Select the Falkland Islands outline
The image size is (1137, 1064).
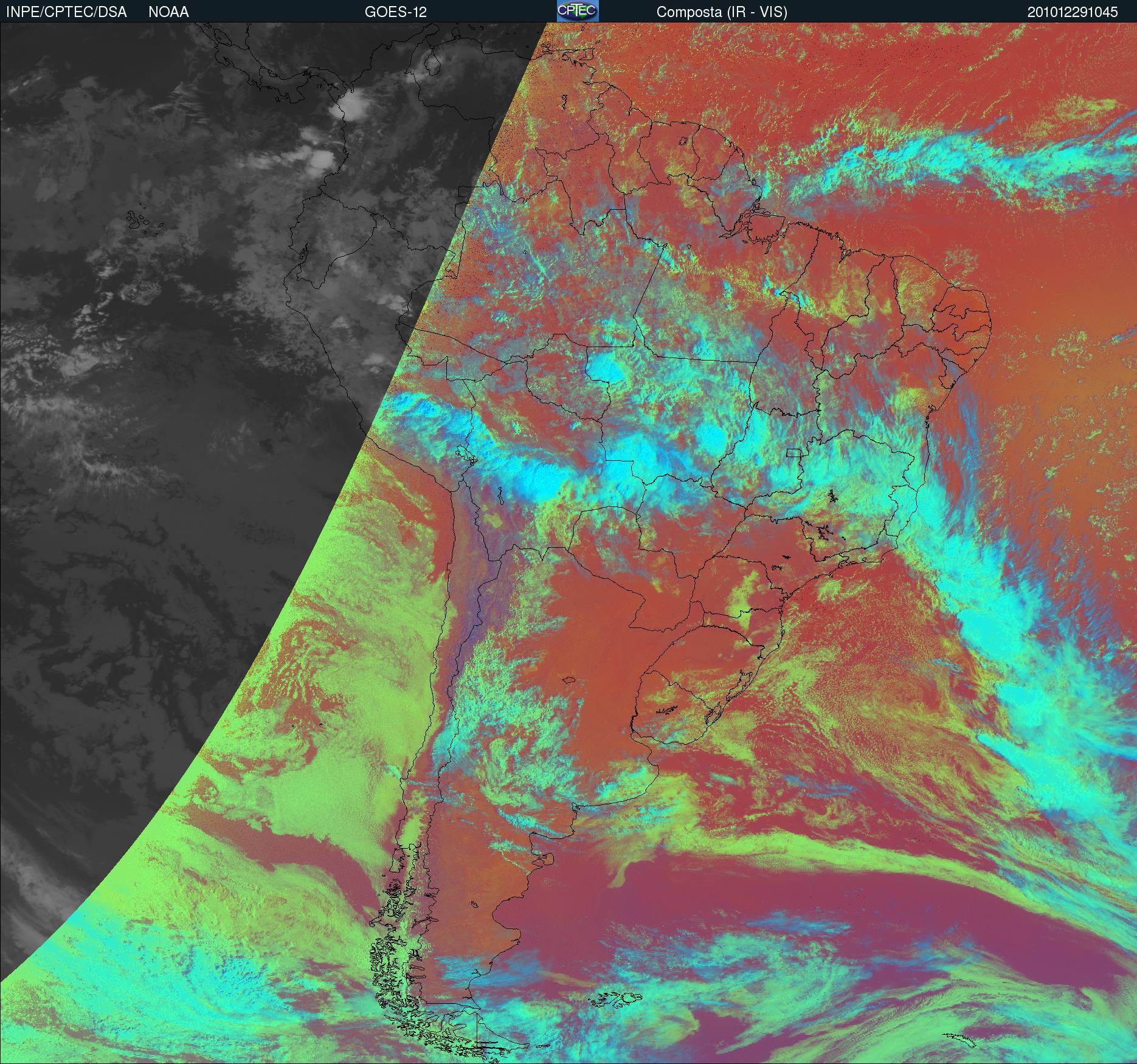pyautogui.click(x=617, y=998)
